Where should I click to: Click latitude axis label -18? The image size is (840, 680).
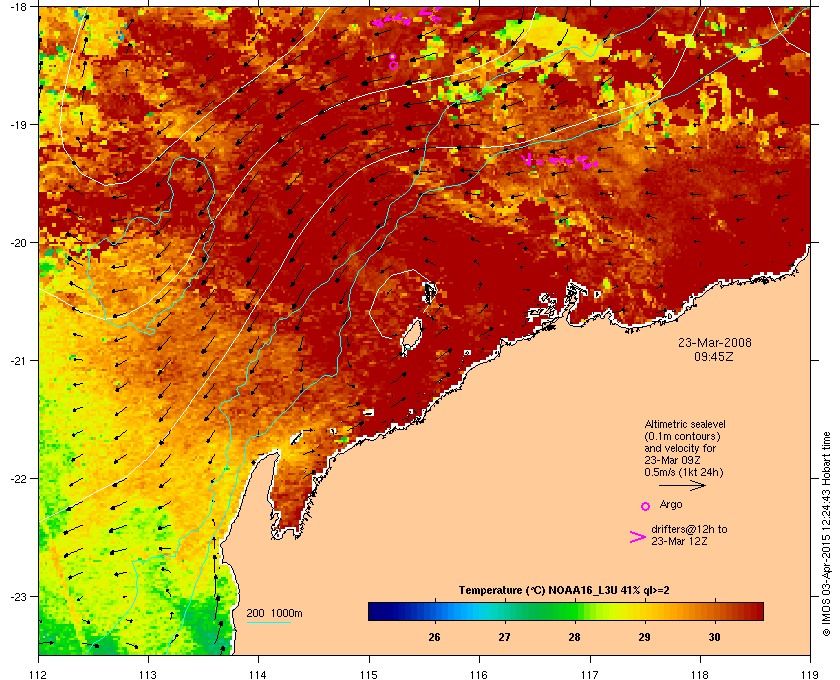point(18,6)
